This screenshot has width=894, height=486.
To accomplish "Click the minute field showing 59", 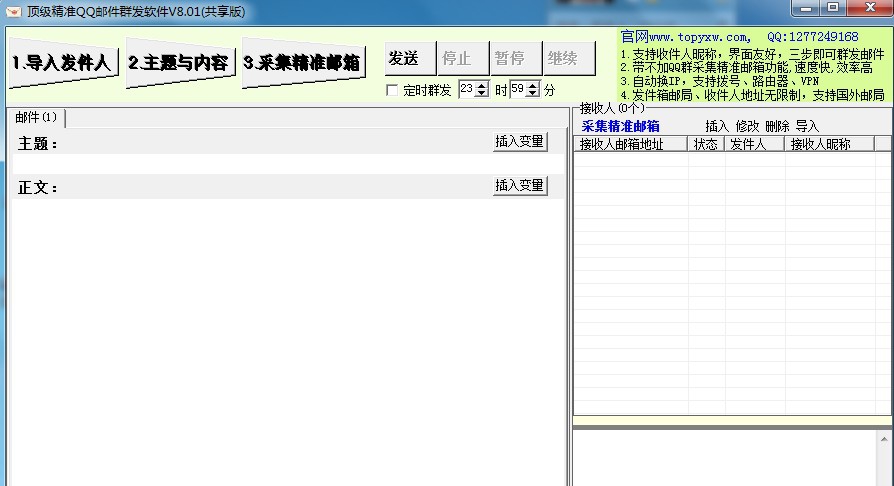I will click(518, 90).
